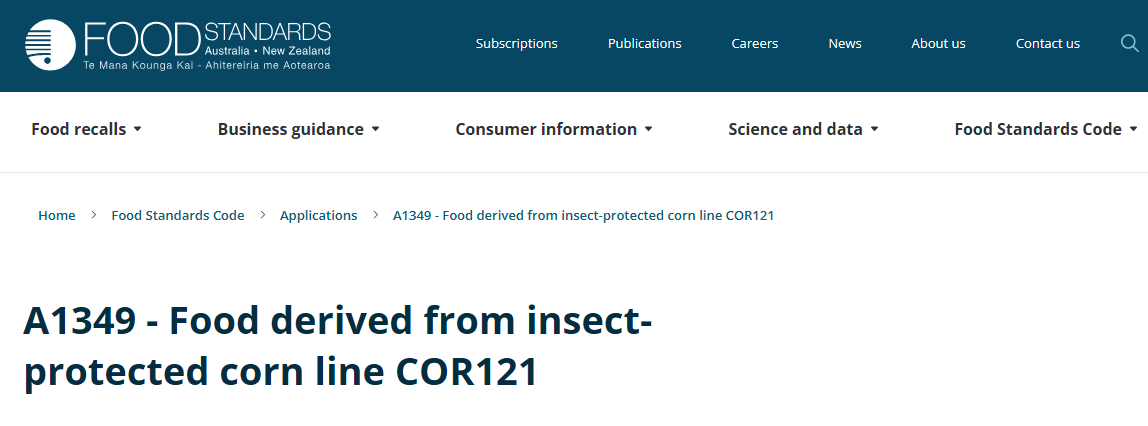The width and height of the screenshot is (1148, 426).
Task: Click the A1349 page heading
Action: pyautogui.click(x=338, y=346)
